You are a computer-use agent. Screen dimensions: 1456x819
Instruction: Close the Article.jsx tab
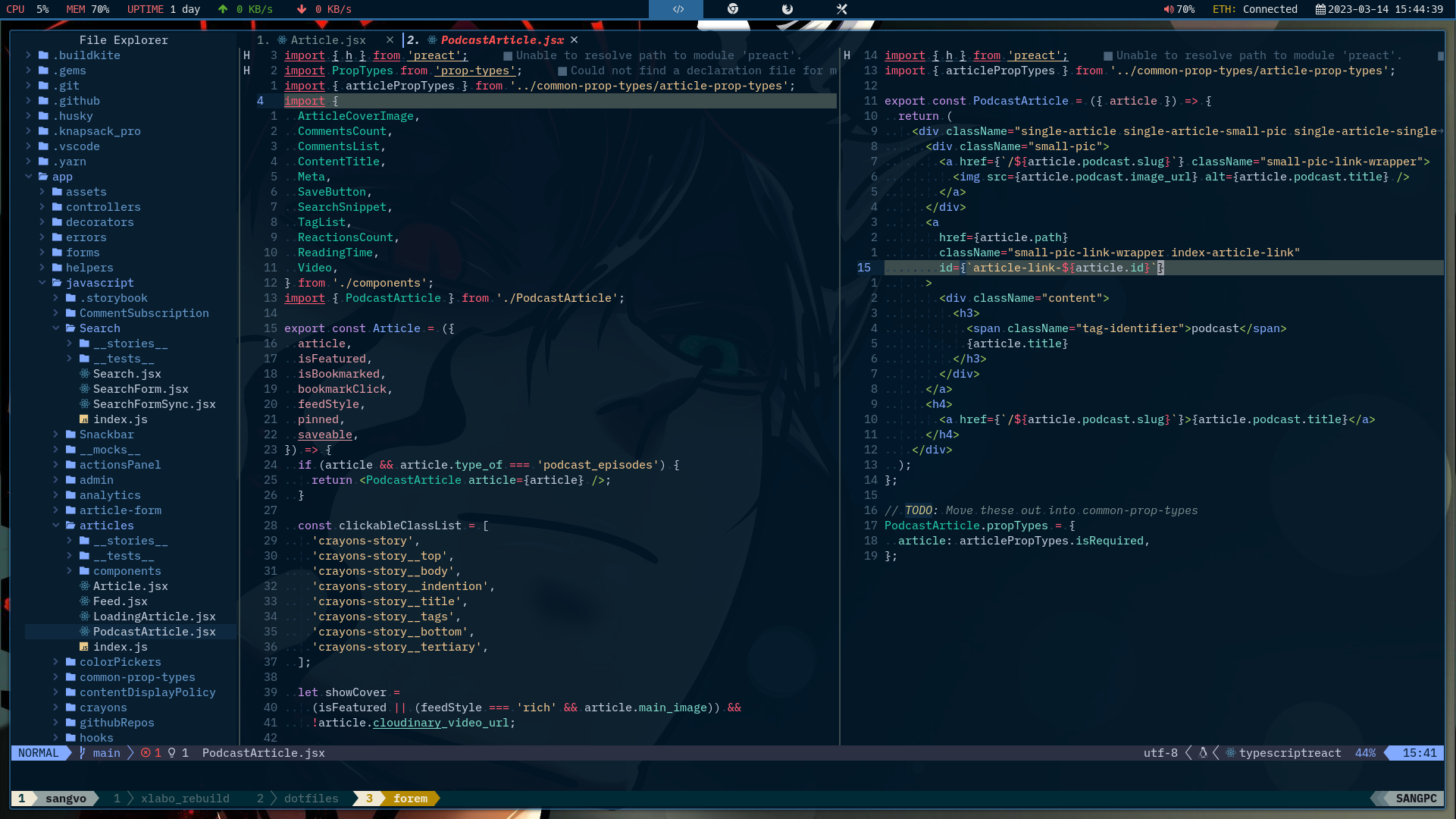click(390, 40)
